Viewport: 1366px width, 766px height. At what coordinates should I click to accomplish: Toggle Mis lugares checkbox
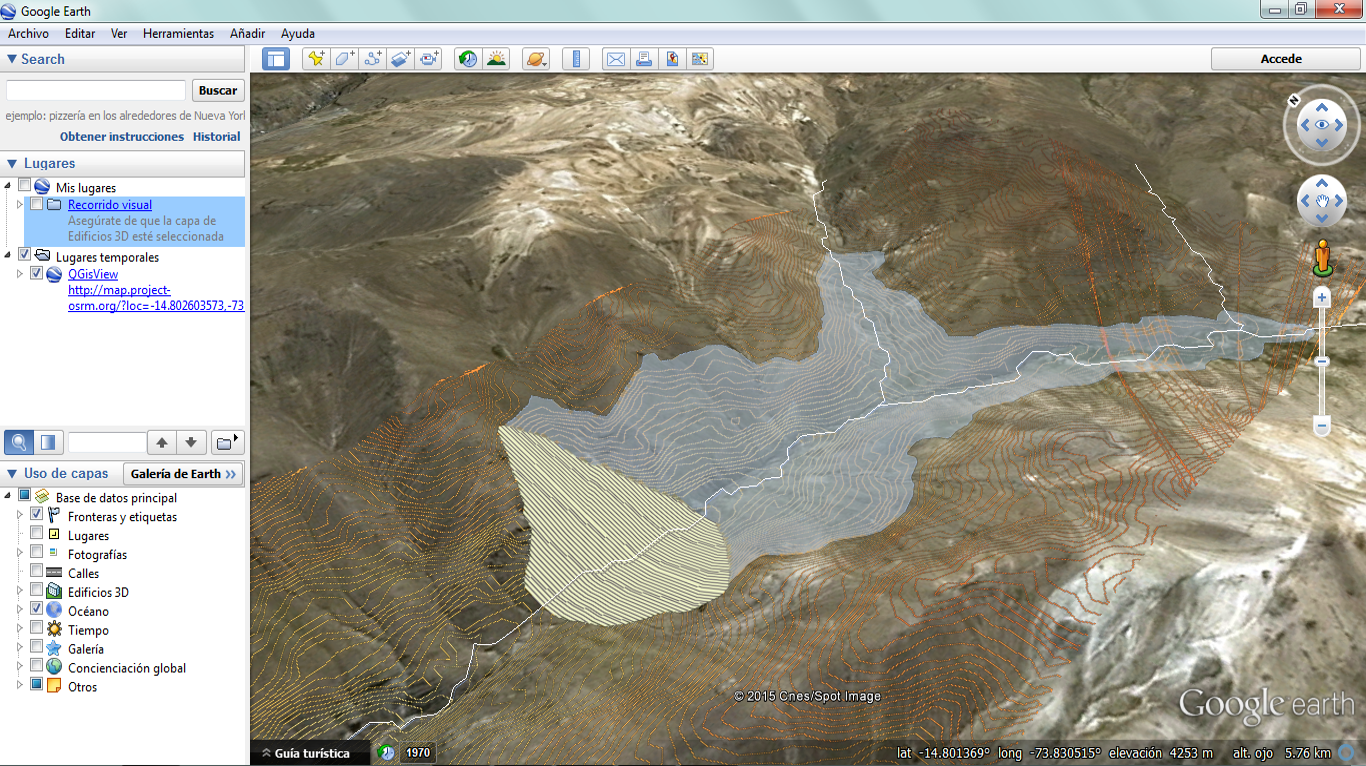25,186
